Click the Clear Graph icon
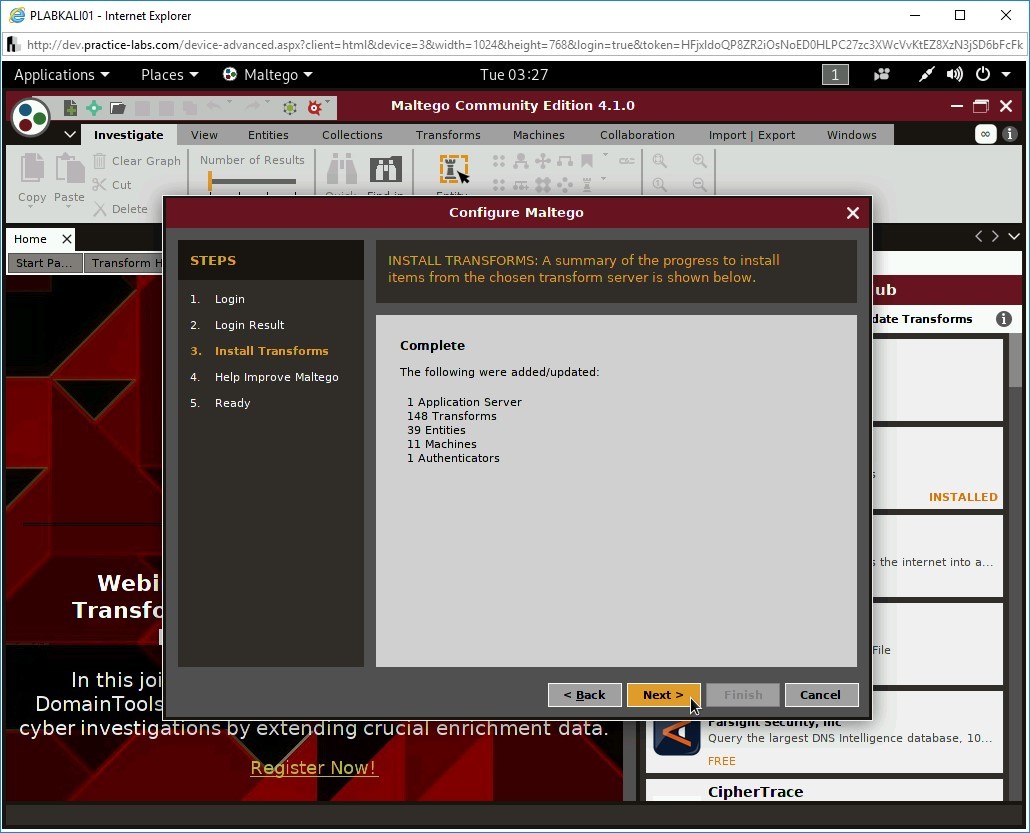The width and height of the screenshot is (1030, 833). point(101,161)
